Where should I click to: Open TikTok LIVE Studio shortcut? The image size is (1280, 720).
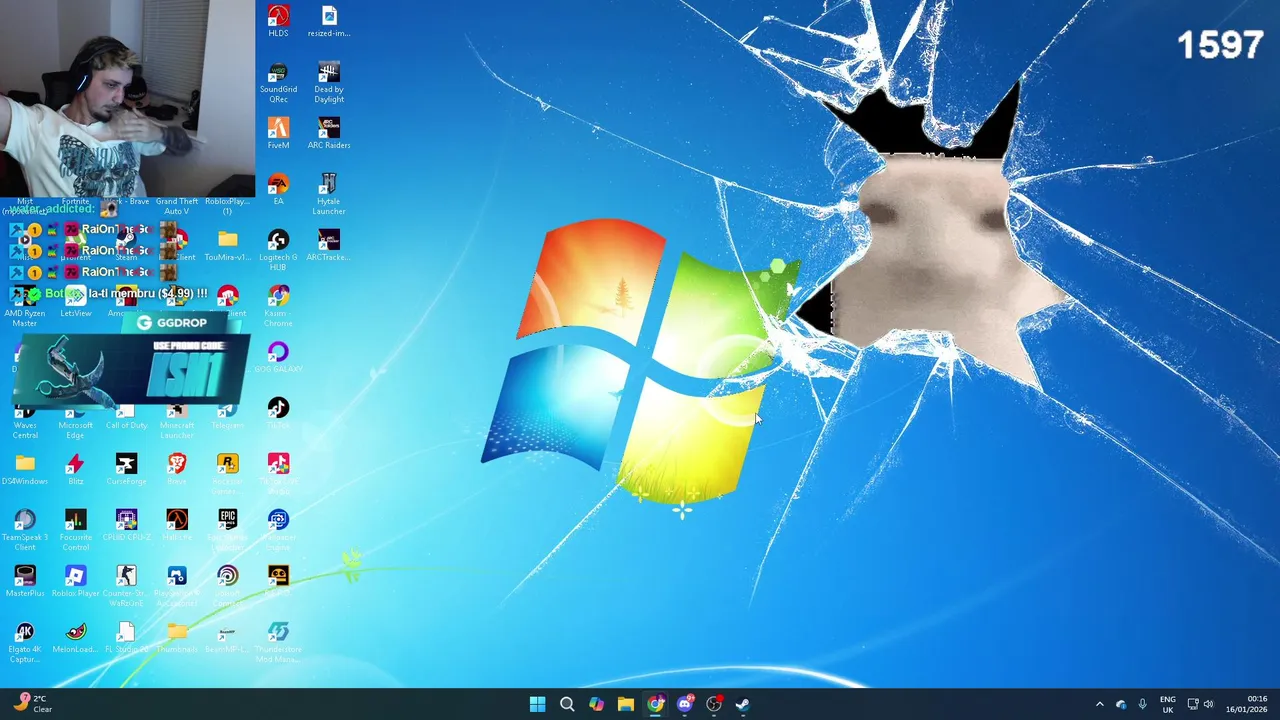point(278,474)
